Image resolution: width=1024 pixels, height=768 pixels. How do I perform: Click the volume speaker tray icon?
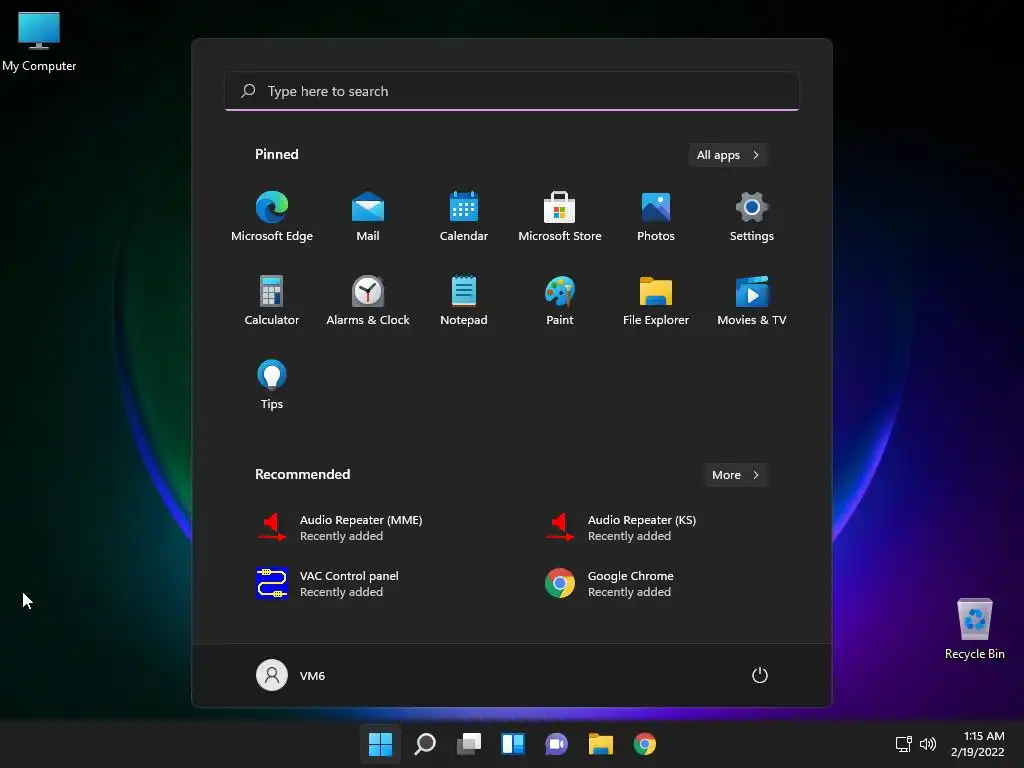coord(927,744)
